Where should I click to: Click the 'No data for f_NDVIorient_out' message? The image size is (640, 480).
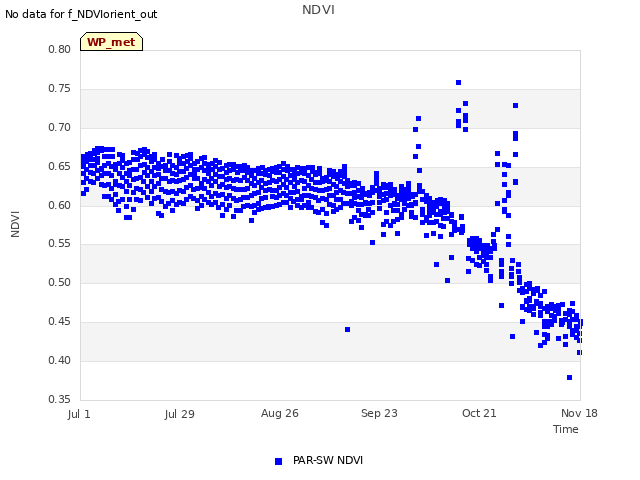point(81,14)
